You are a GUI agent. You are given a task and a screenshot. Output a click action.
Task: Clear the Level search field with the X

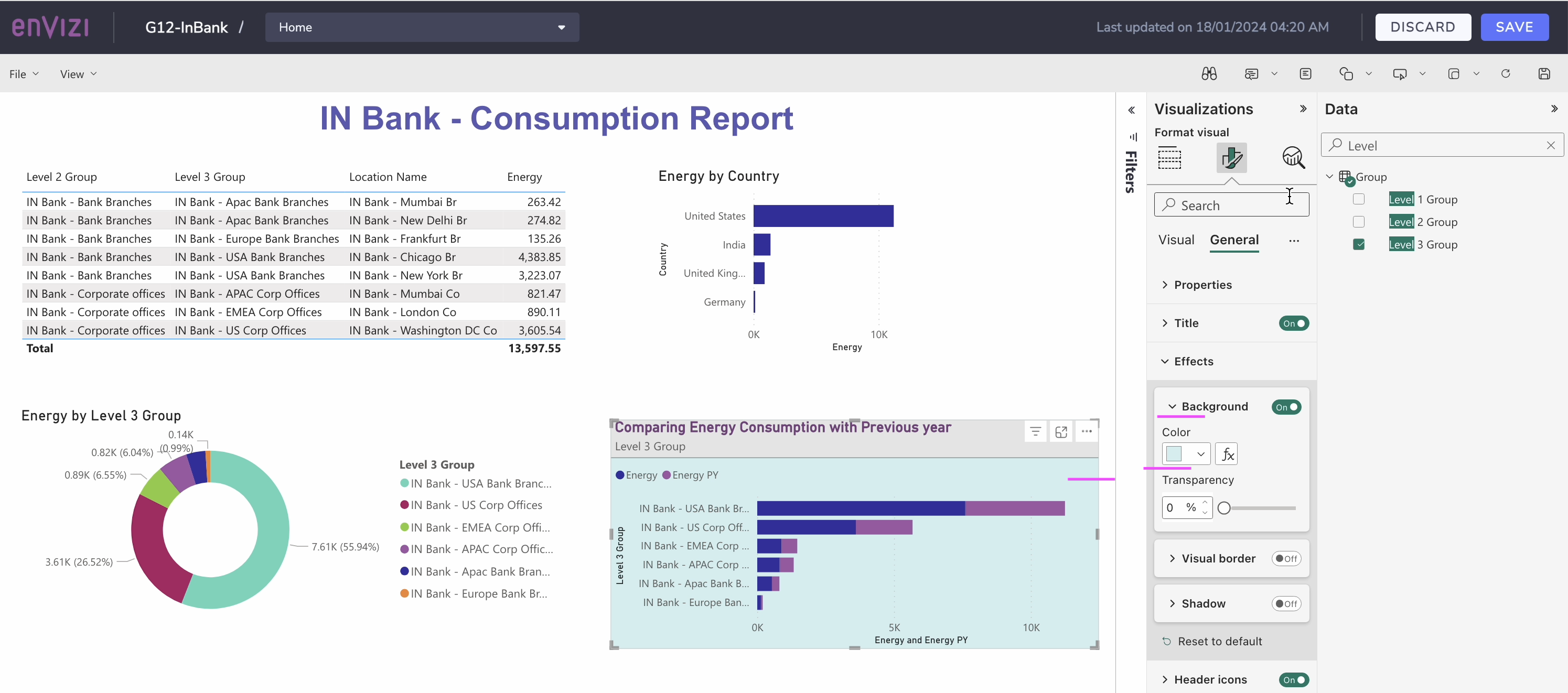(1551, 145)
